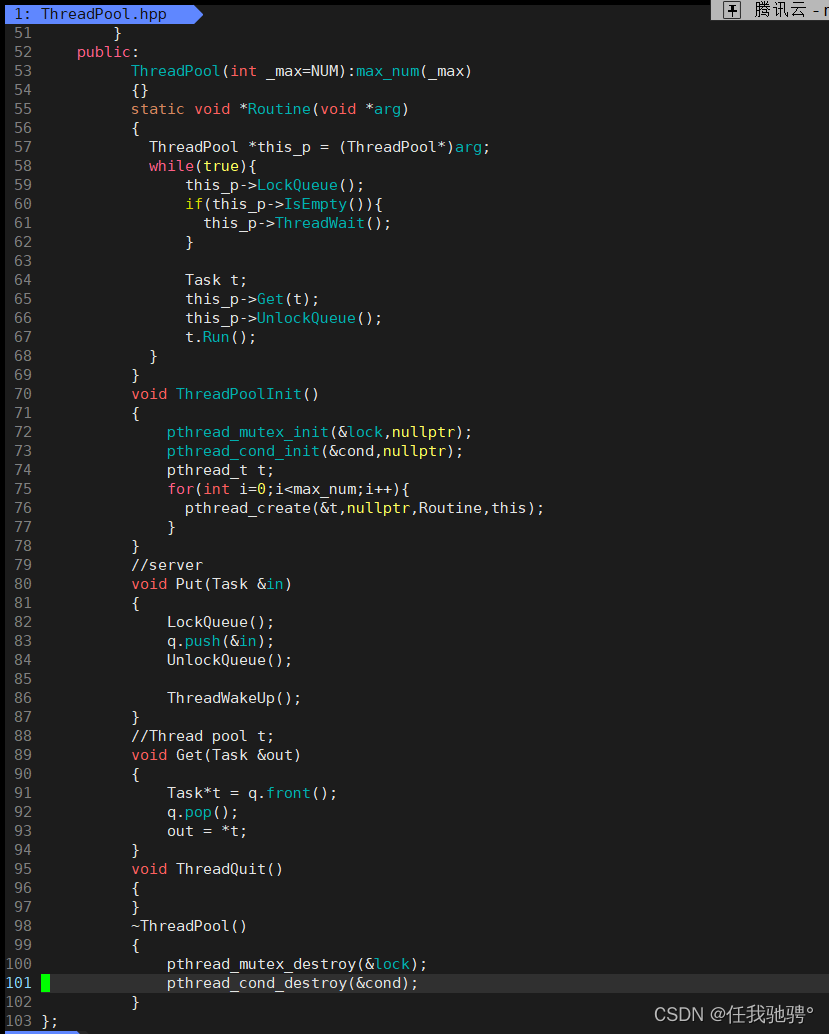
Task: Click 'pthread_cond_destroy(&cond);' on line 101
Action: pos(292,983)
